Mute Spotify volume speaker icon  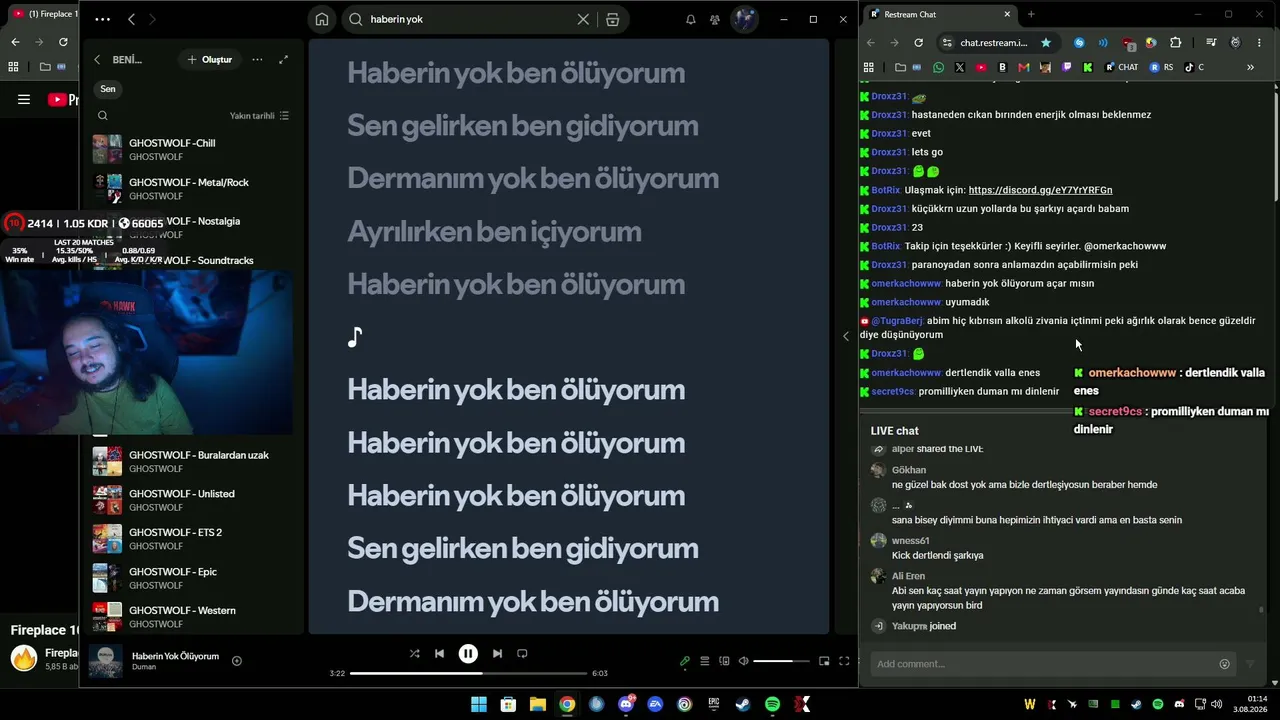[743, 661]
